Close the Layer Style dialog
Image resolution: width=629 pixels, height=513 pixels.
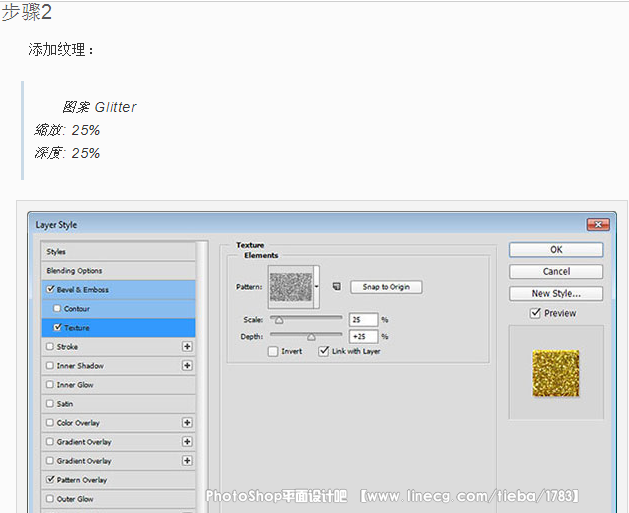click(598, 225)
